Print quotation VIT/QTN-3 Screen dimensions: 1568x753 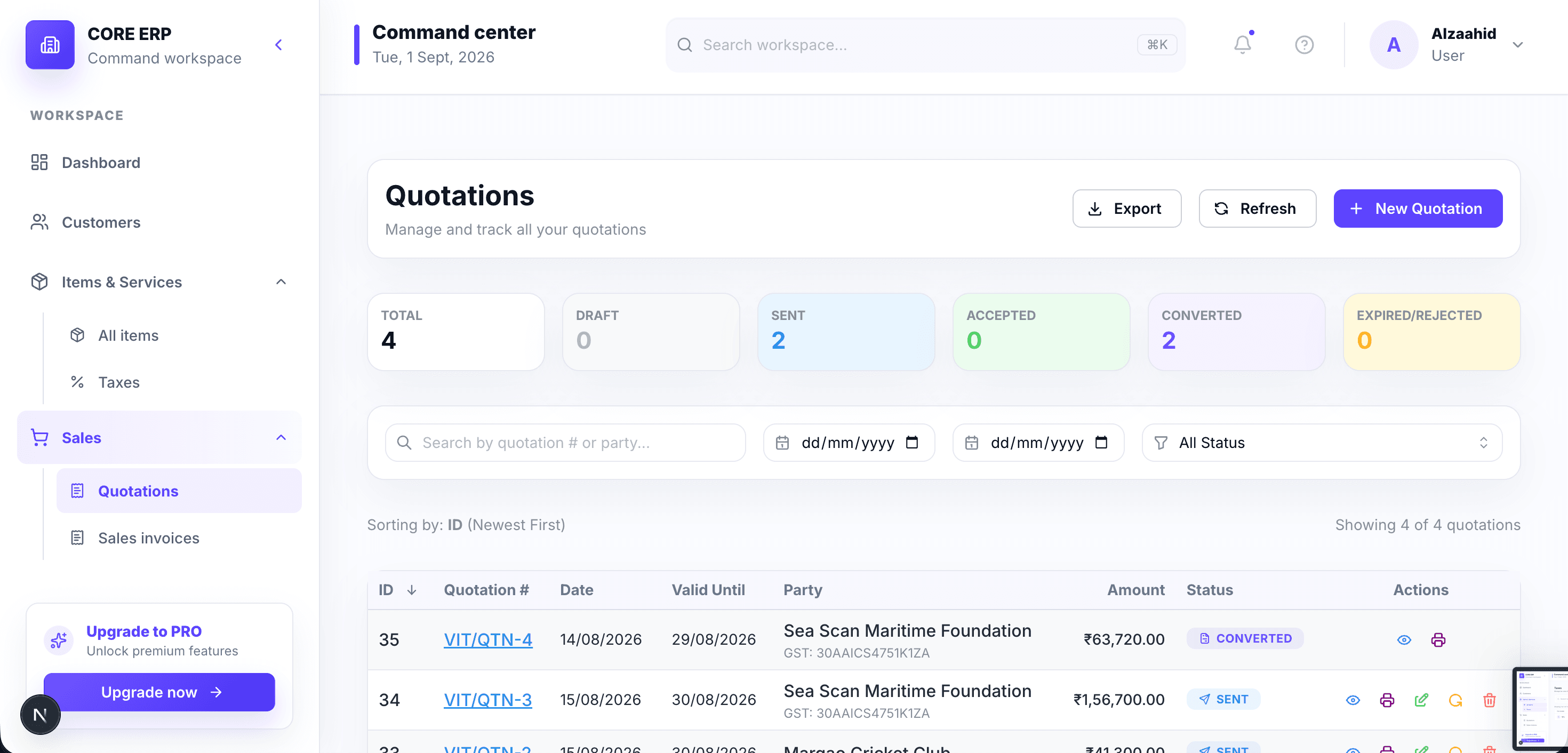(x=1387, y=700)
